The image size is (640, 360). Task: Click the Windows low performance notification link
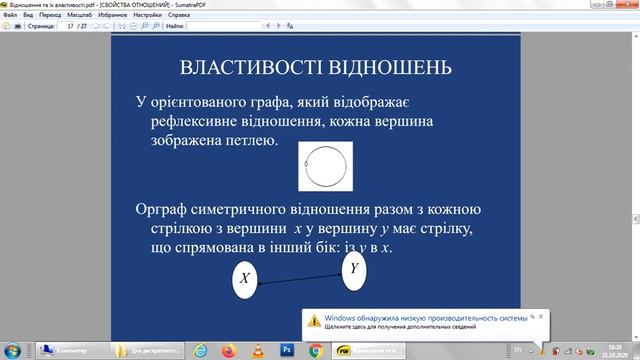[426, 318]
